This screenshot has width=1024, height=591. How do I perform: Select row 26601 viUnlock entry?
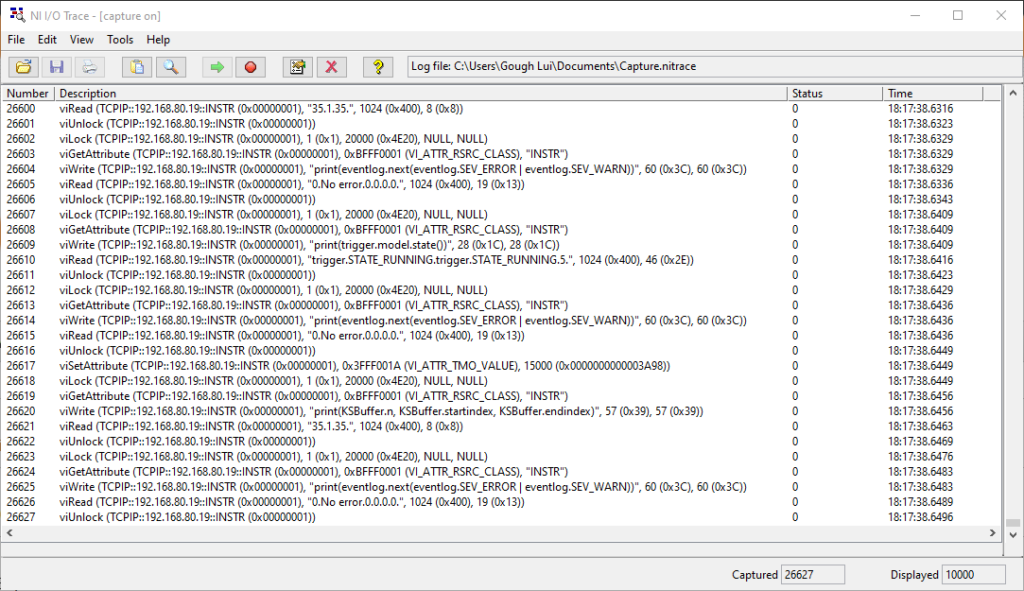tap(502, 123)
